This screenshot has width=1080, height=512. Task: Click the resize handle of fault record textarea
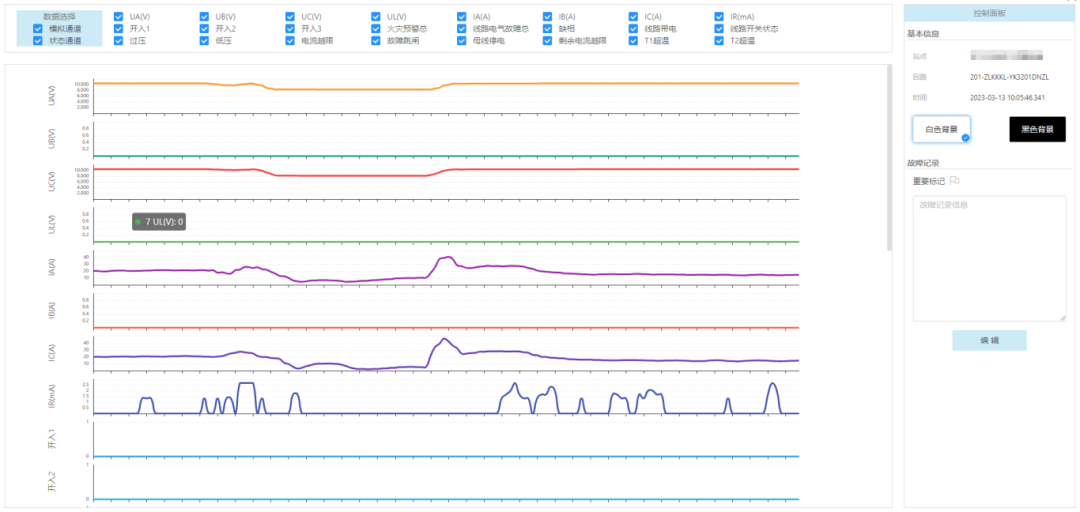point(1062,317)
